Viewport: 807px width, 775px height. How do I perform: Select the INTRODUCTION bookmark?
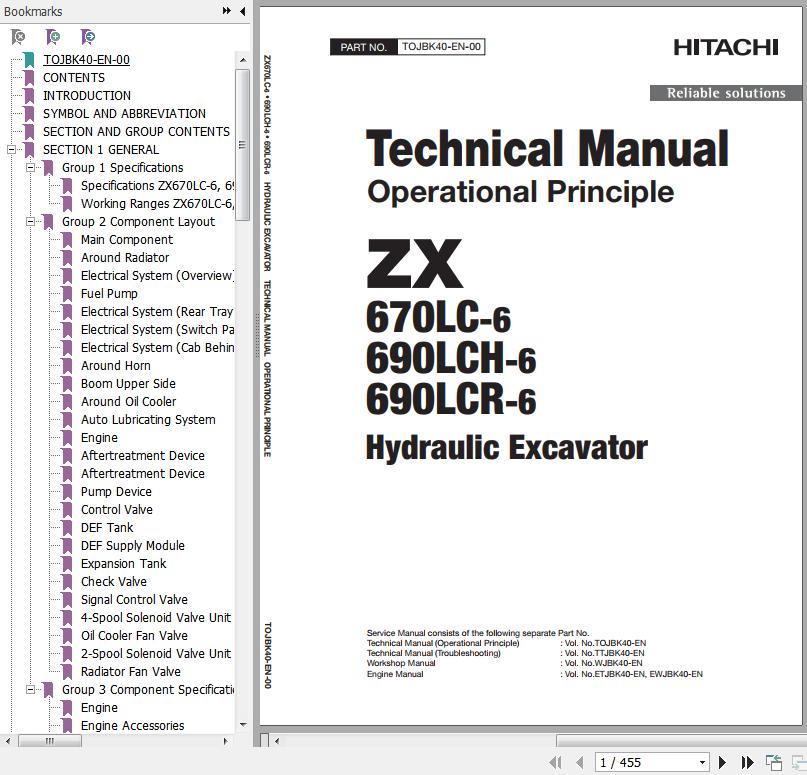[86, 96]
